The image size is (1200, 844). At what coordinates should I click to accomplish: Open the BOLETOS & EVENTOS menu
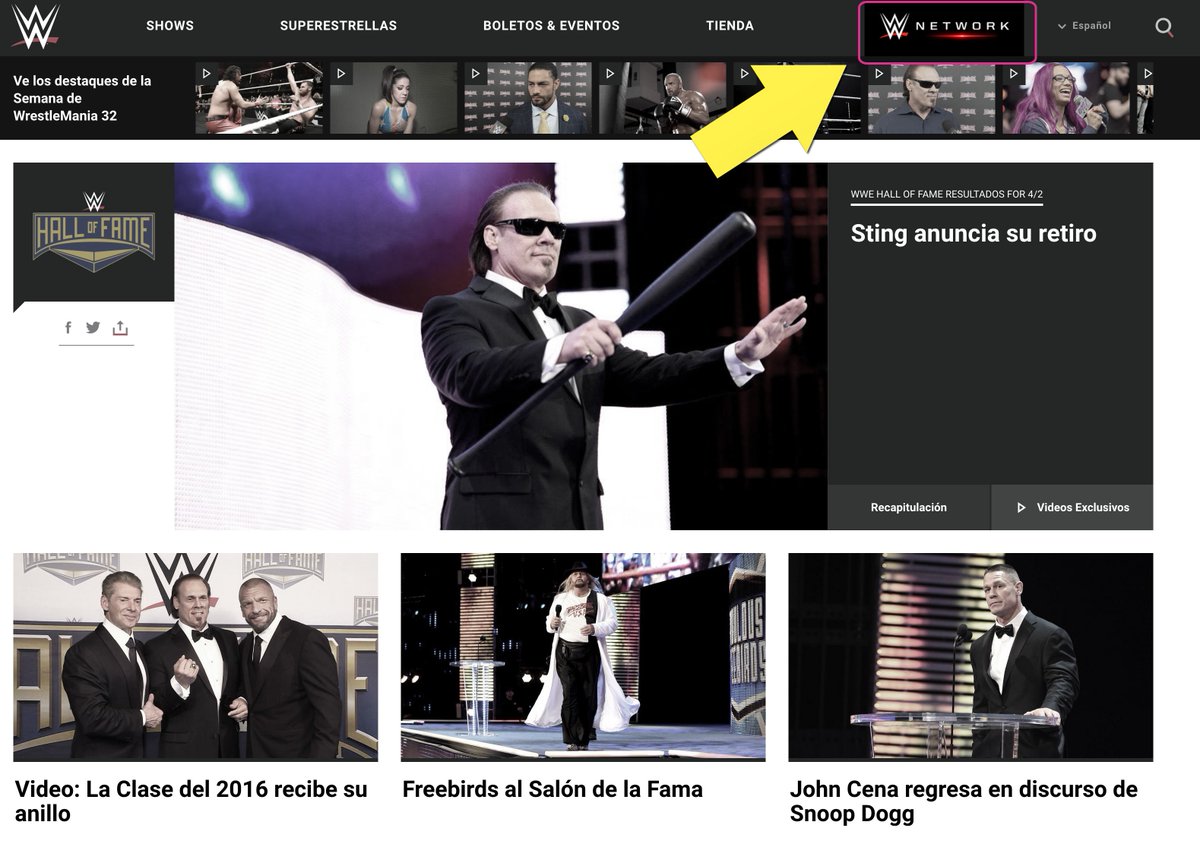(551, 26)
